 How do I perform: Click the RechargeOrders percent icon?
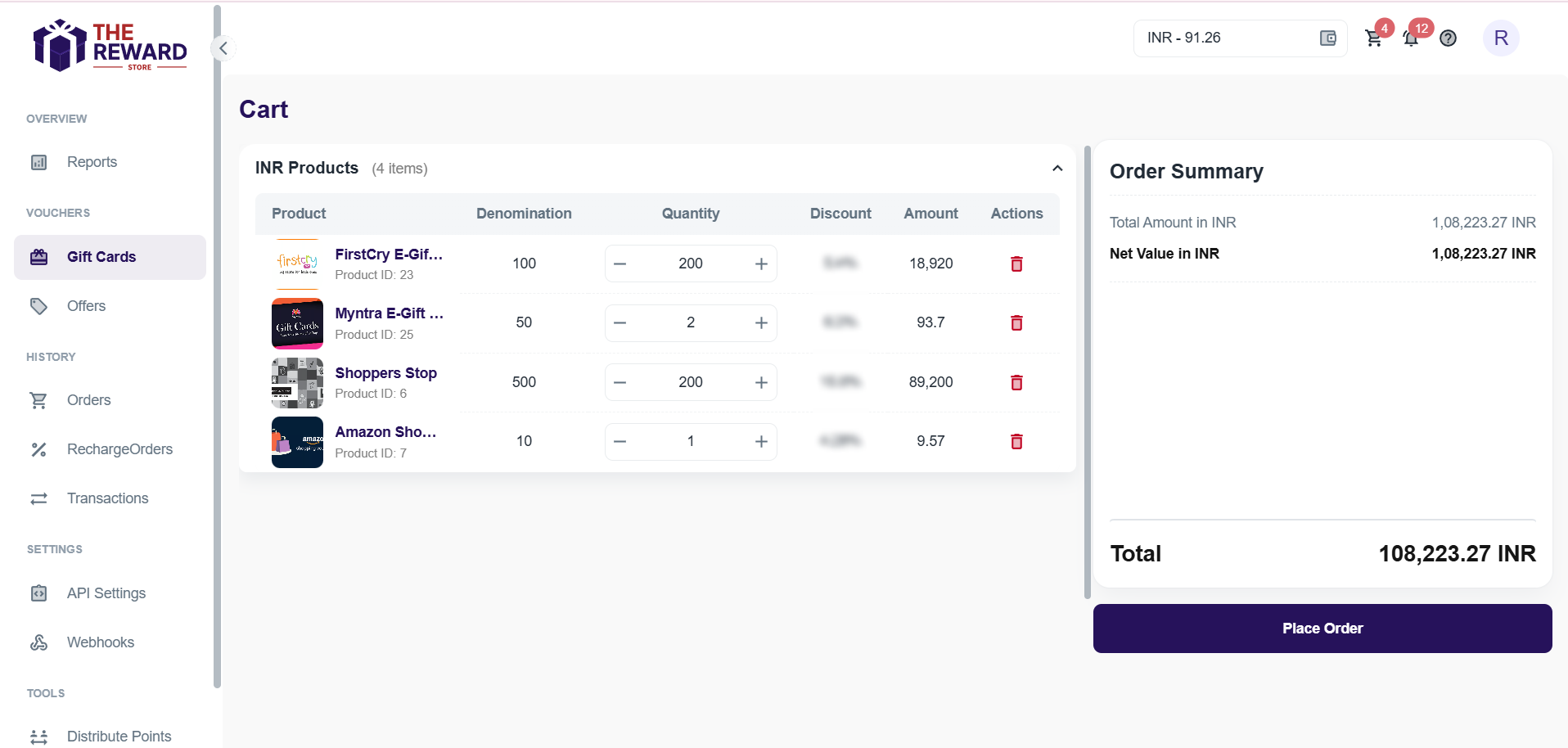[38, 449]
